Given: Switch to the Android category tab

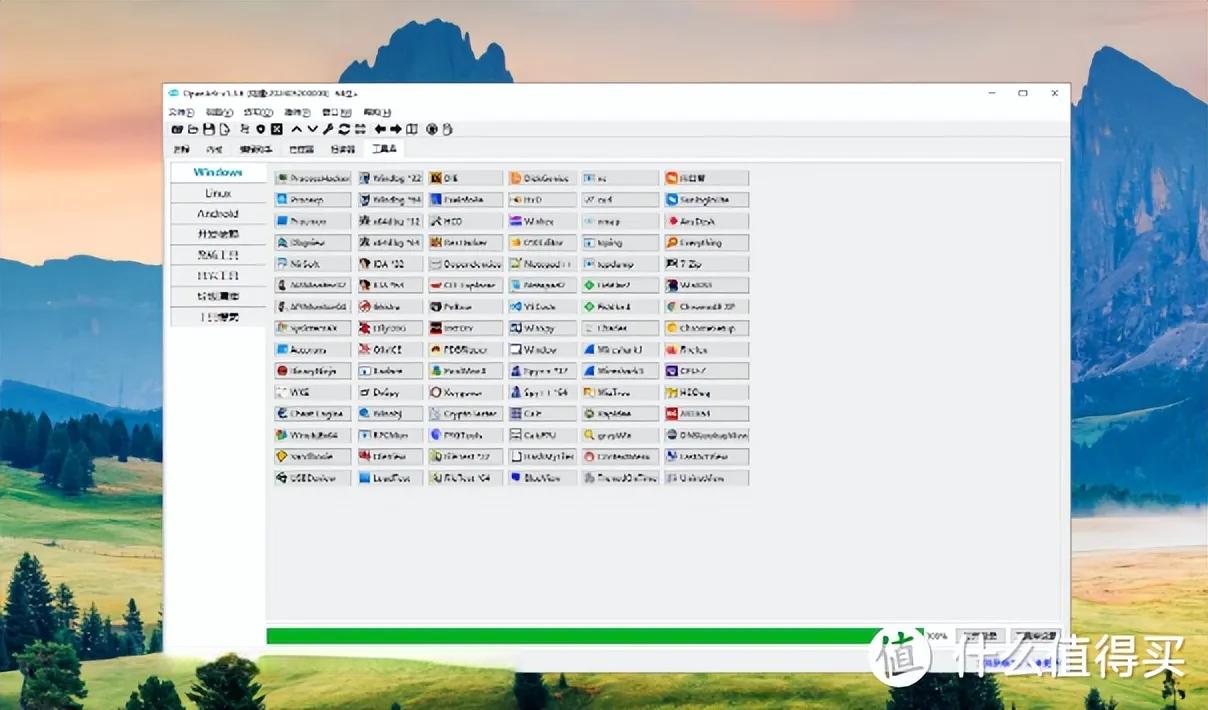Looking at the screenshot, I should [218, 214].
